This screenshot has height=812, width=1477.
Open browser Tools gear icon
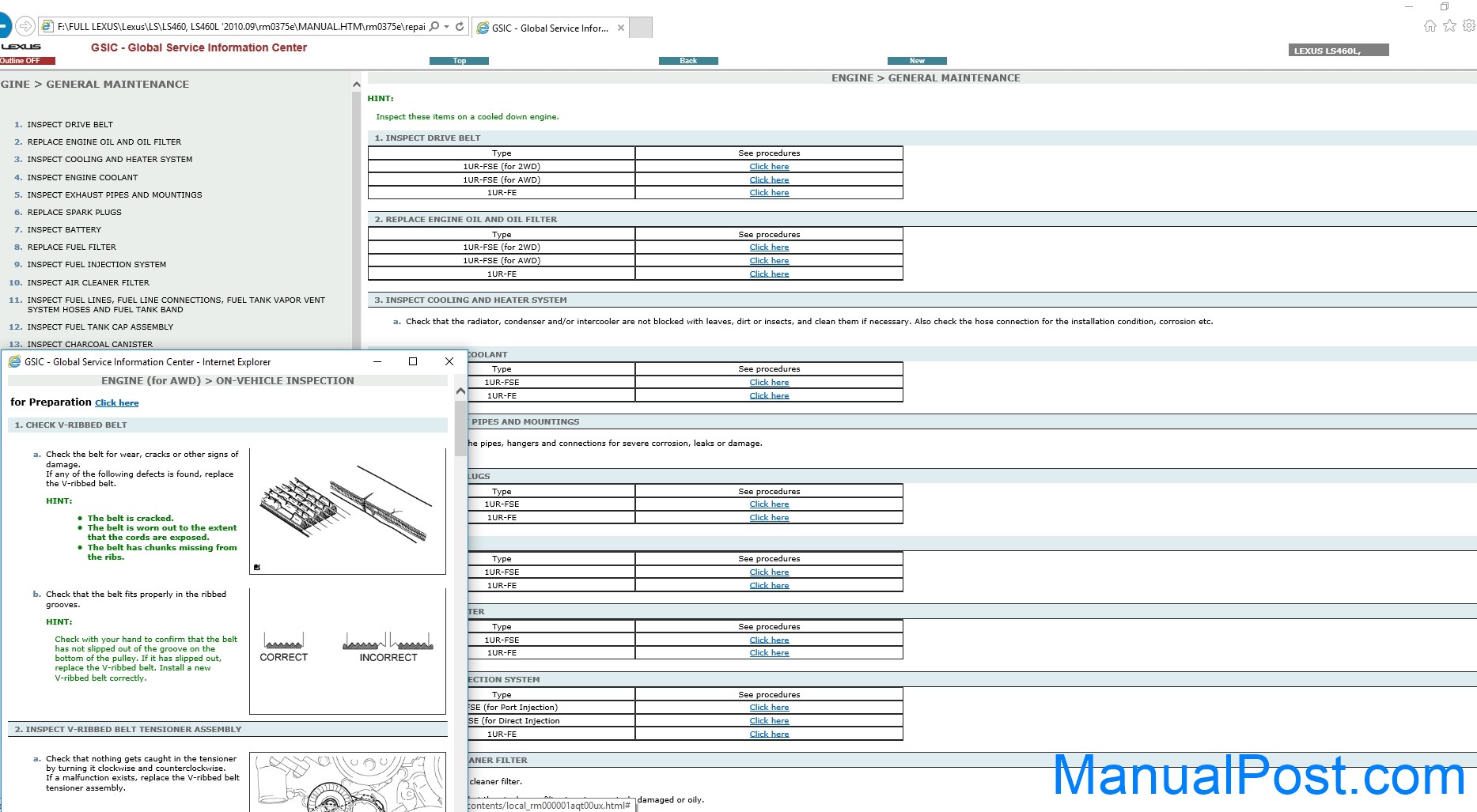click(x=1468, y=25)
